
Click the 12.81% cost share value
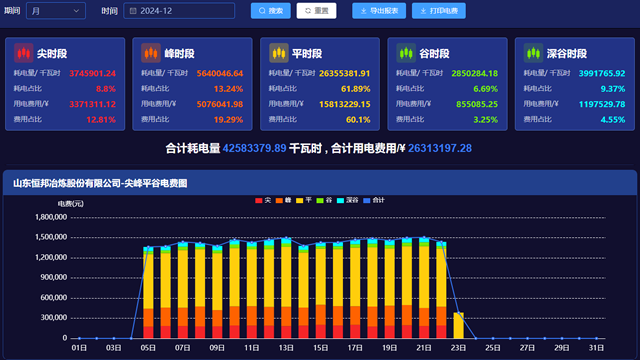click(101, 120)
